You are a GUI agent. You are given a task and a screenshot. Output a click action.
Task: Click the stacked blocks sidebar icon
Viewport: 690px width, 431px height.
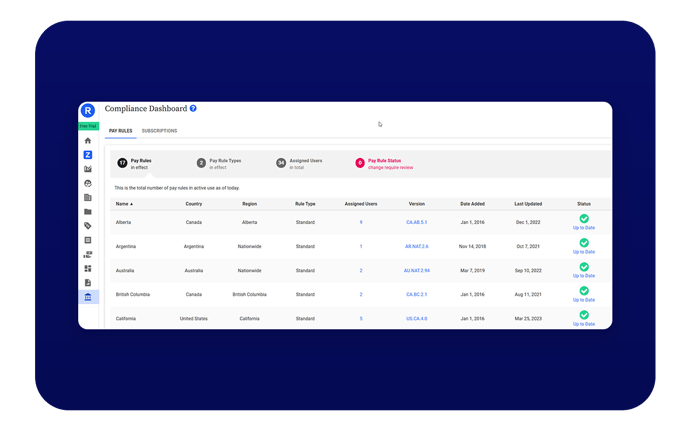[88, 254]
